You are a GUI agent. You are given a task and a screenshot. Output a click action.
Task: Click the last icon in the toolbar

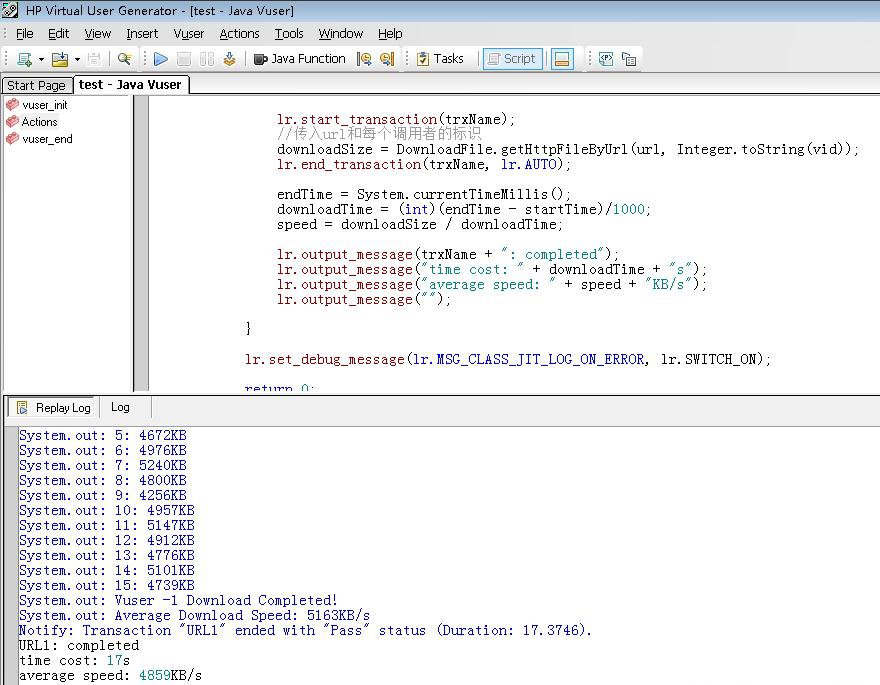(x=629, y=59)
